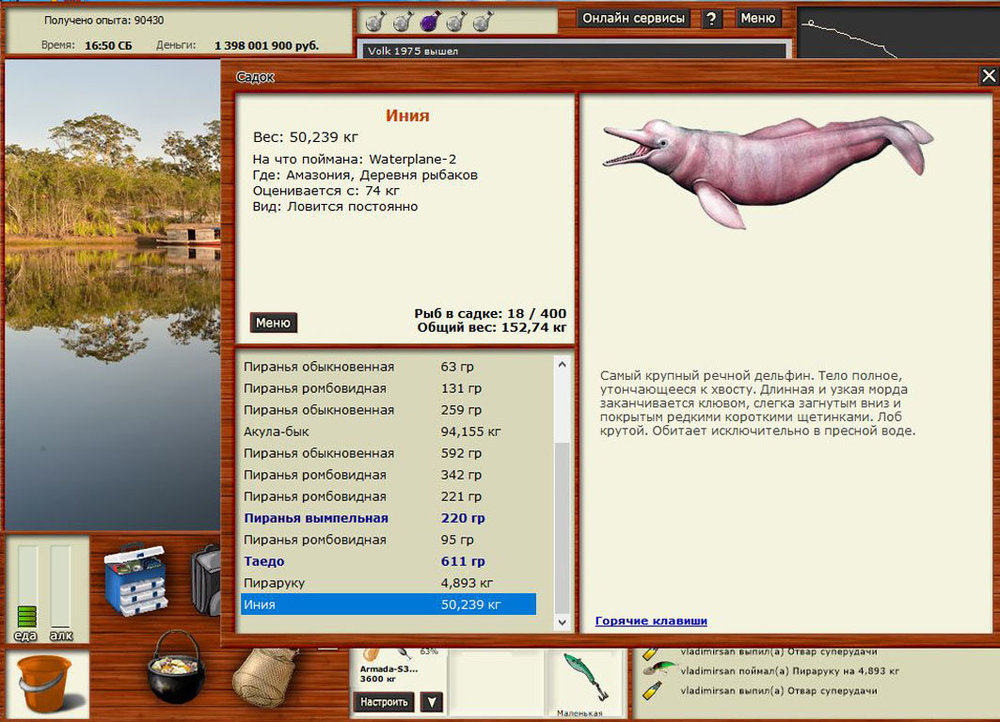The height and width of the screenshot is (722, 1000).
Task: Click the purple potion flask icon
Action: point(429,19)
